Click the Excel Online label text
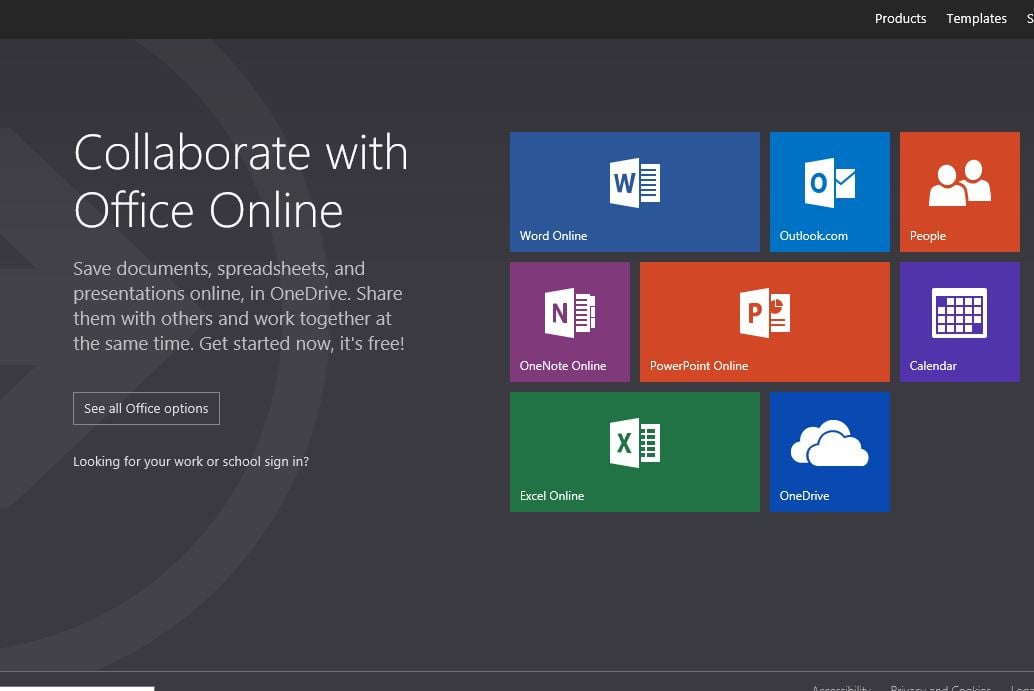This screenshot has width=1034, height=691. pyautogui.click(x=552, y=496)
